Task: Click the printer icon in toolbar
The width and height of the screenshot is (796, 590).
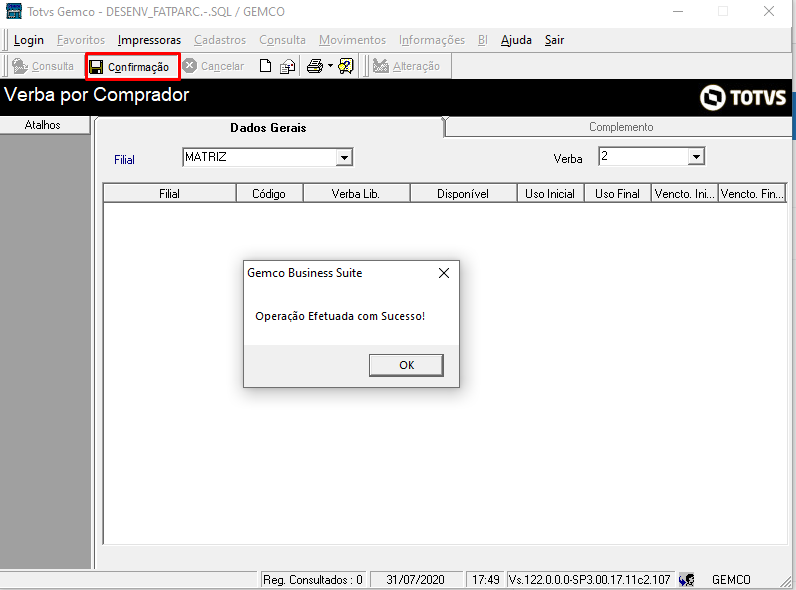Action: 315,66
